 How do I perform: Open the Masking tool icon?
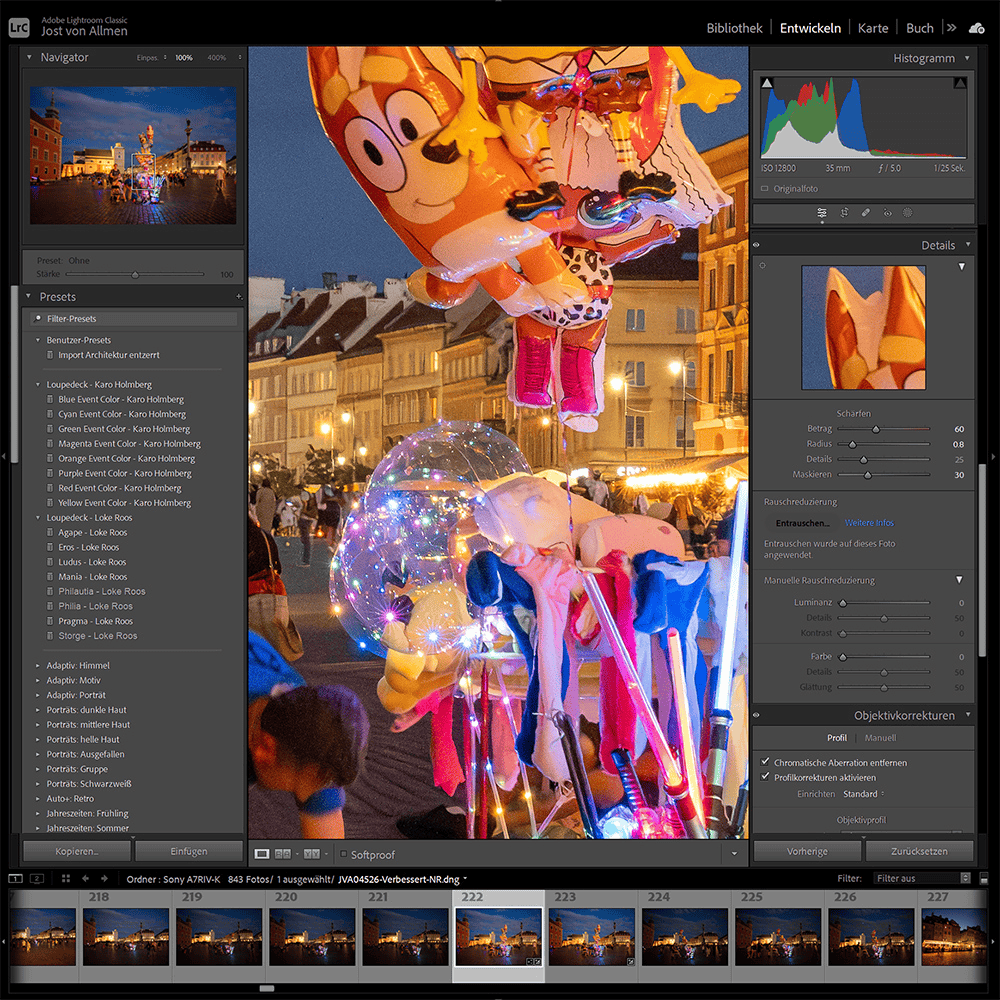(x=908, y=213)
